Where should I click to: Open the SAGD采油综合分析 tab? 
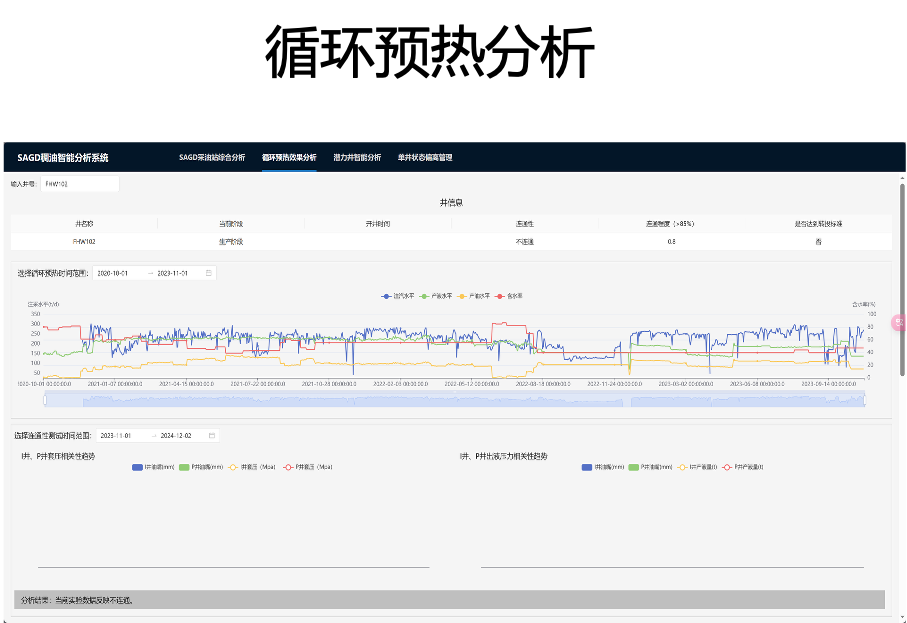click(x=211, y=157)
